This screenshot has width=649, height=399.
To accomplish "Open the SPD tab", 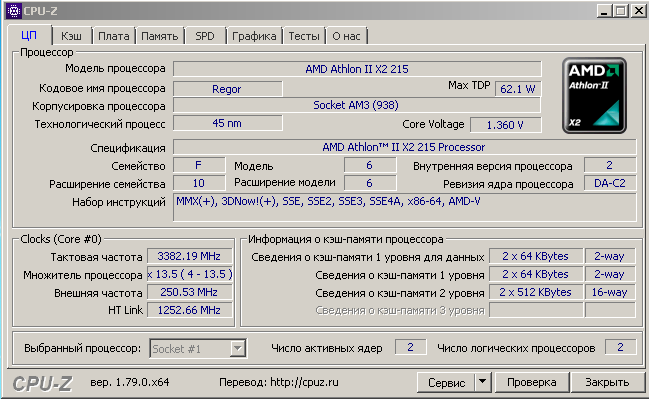I will pyautogui.click(x=205, y=36).
